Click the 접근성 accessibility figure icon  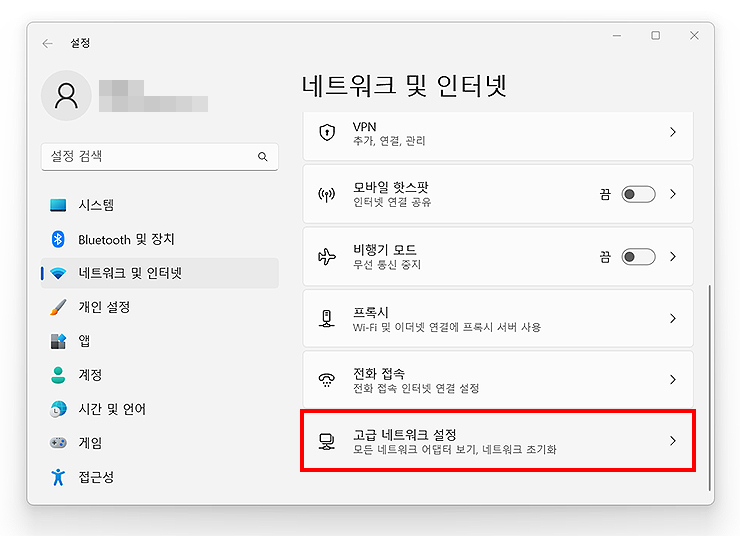(58, 477)
